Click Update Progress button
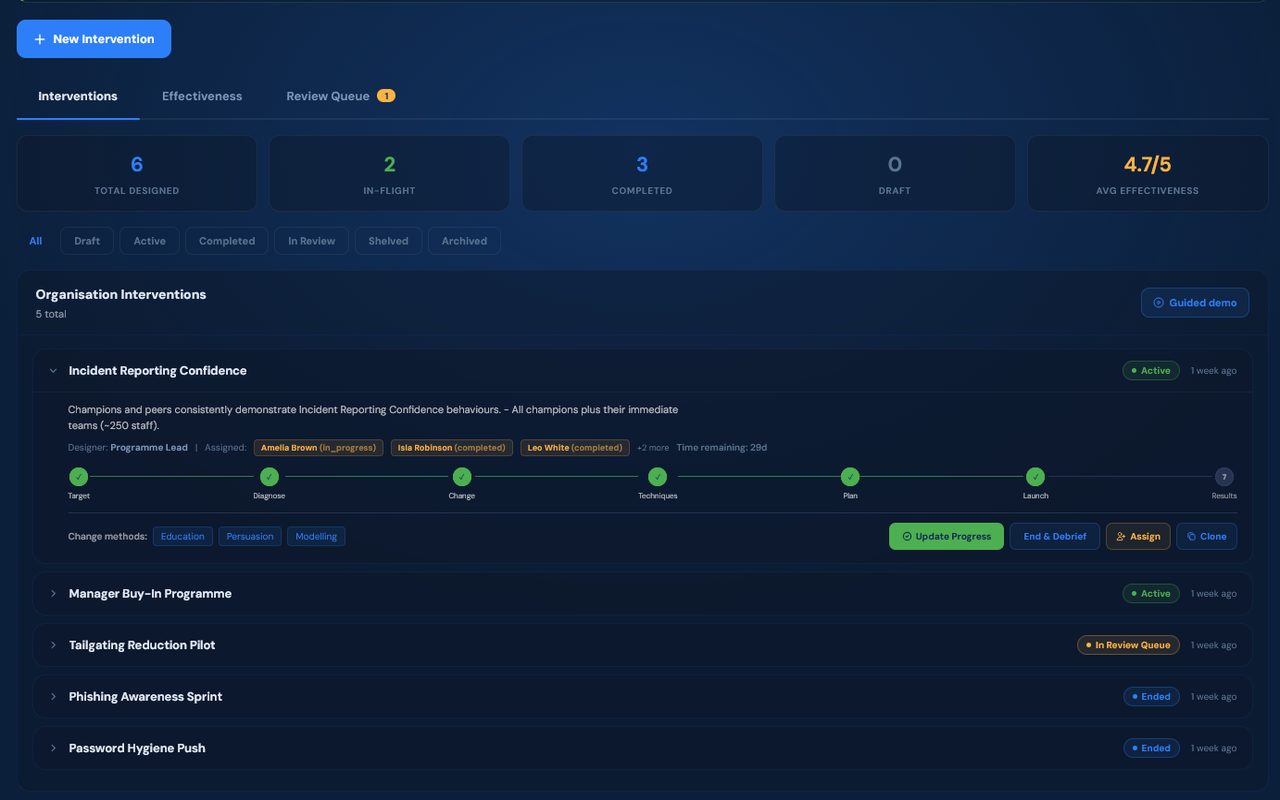 pos(946,536)
